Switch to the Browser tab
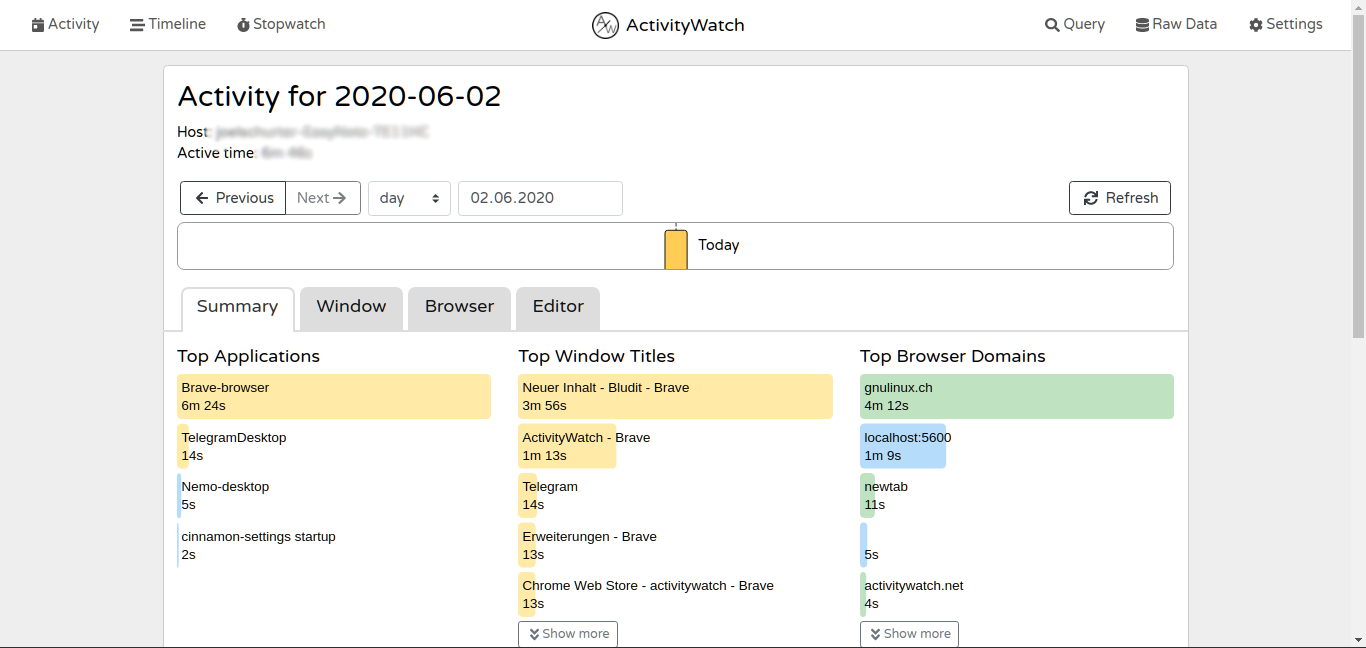 click(x=459, y=308)
